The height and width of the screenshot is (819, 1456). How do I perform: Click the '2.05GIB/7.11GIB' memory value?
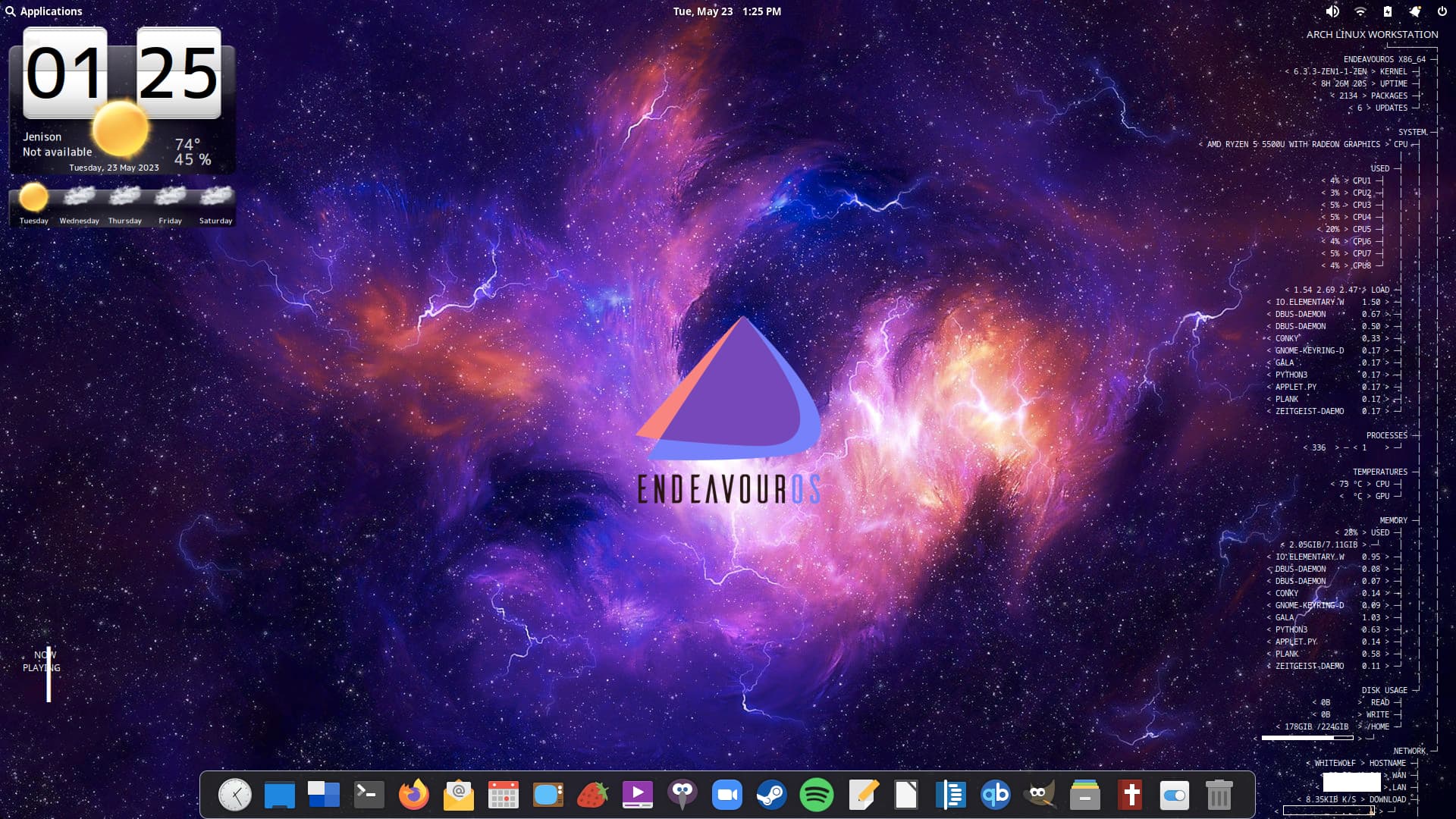(1323, 544)
